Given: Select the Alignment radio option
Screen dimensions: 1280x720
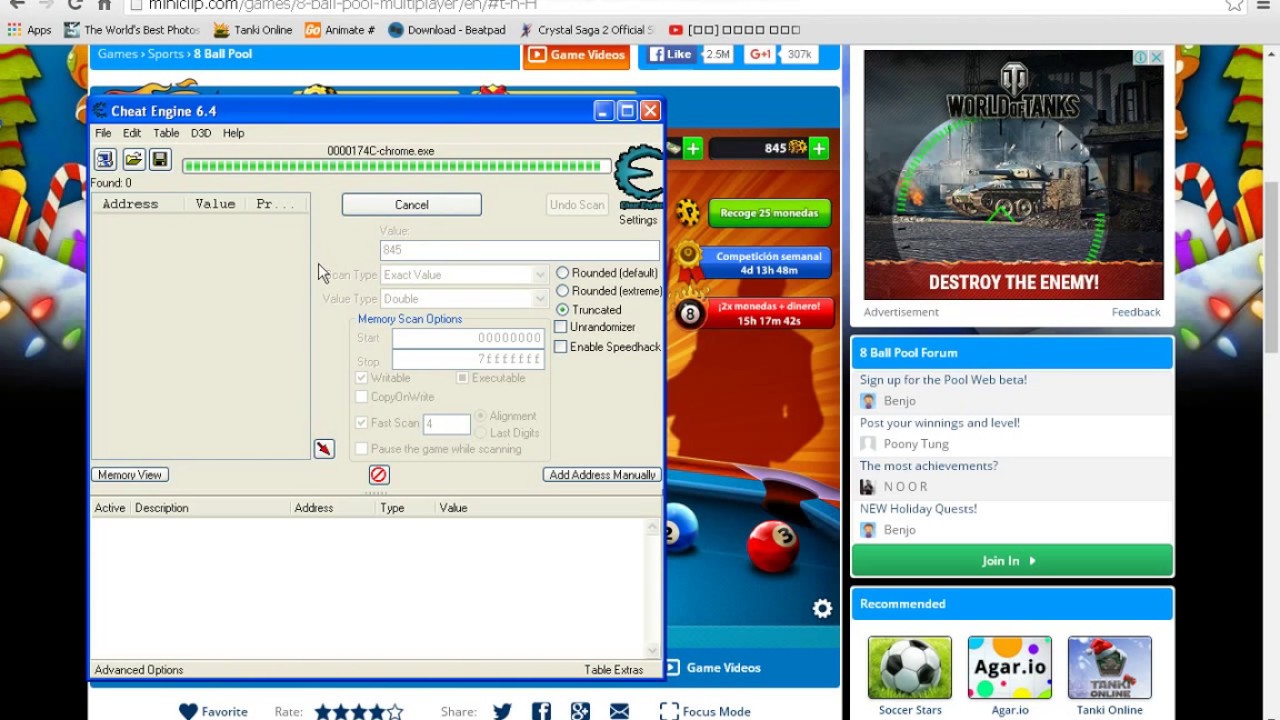Looking at the screenshot, I should 481,416.
